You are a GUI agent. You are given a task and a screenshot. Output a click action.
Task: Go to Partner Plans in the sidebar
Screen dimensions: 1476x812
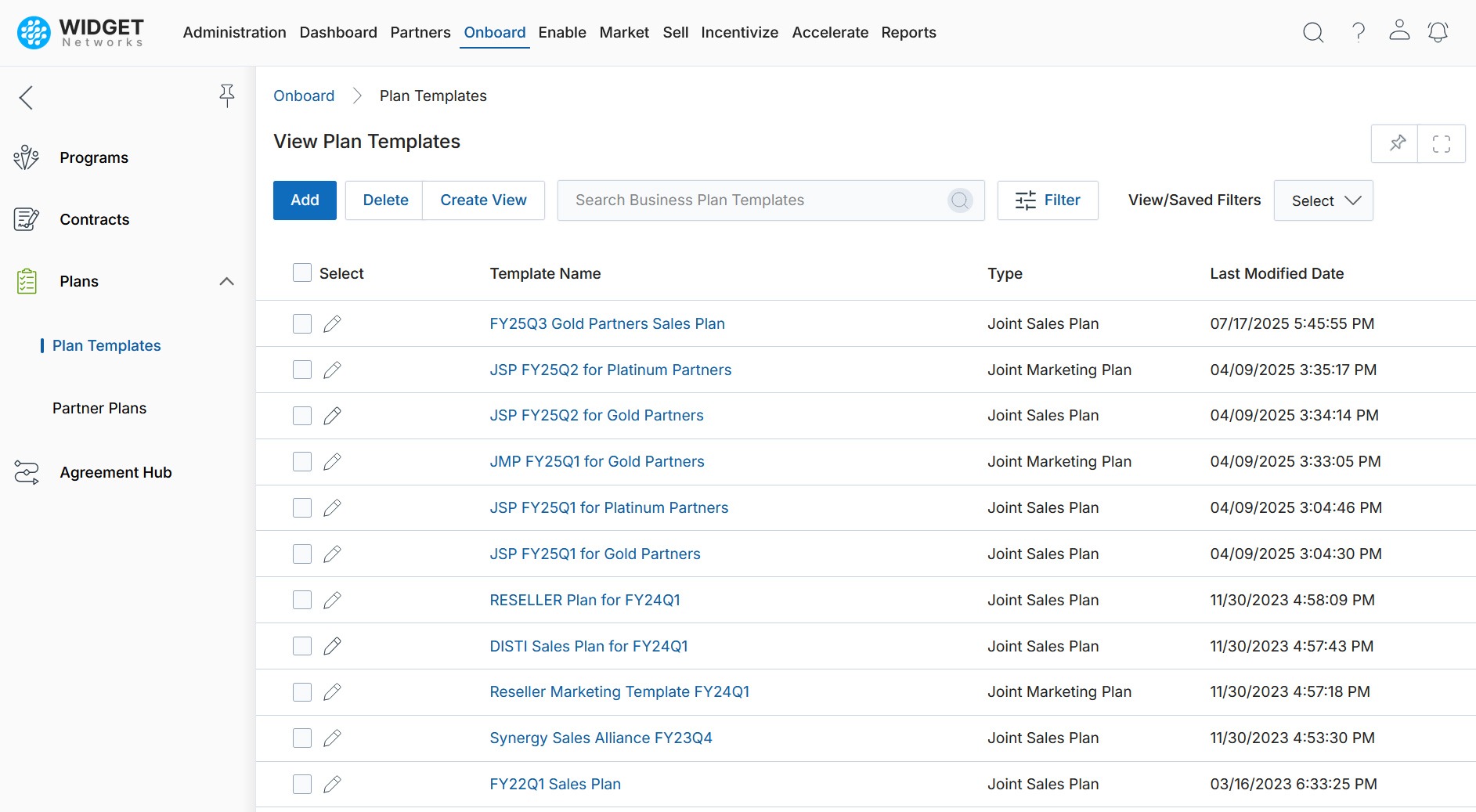click(x=99, y=408)
